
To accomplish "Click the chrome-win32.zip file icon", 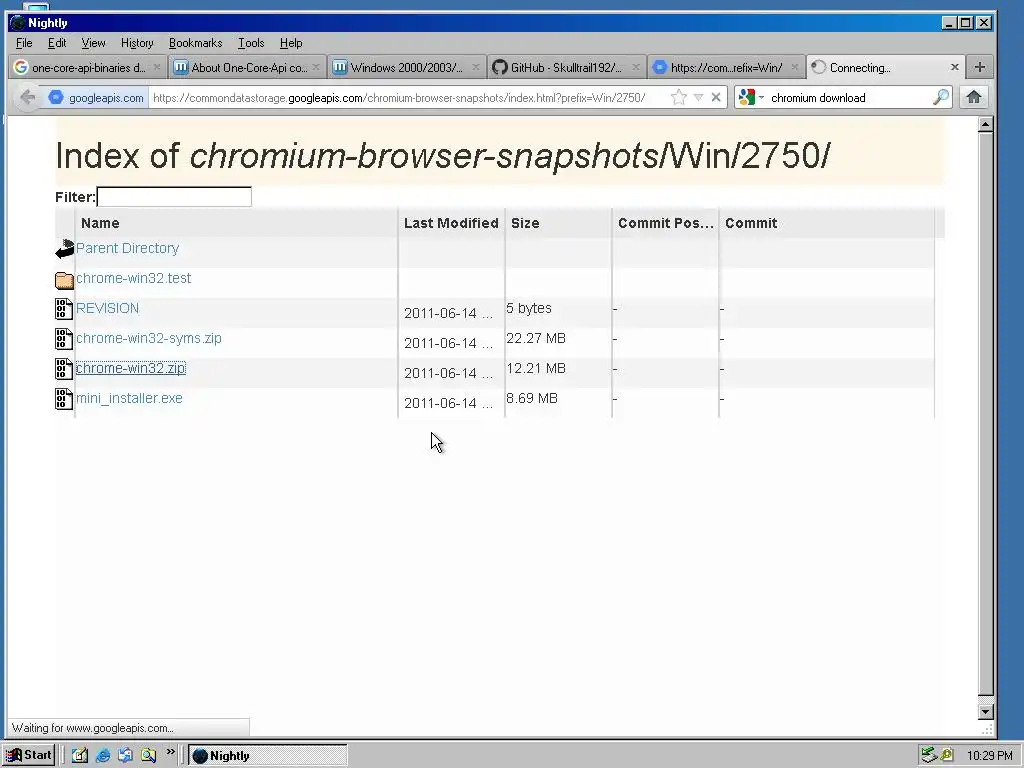I will 63,369.
